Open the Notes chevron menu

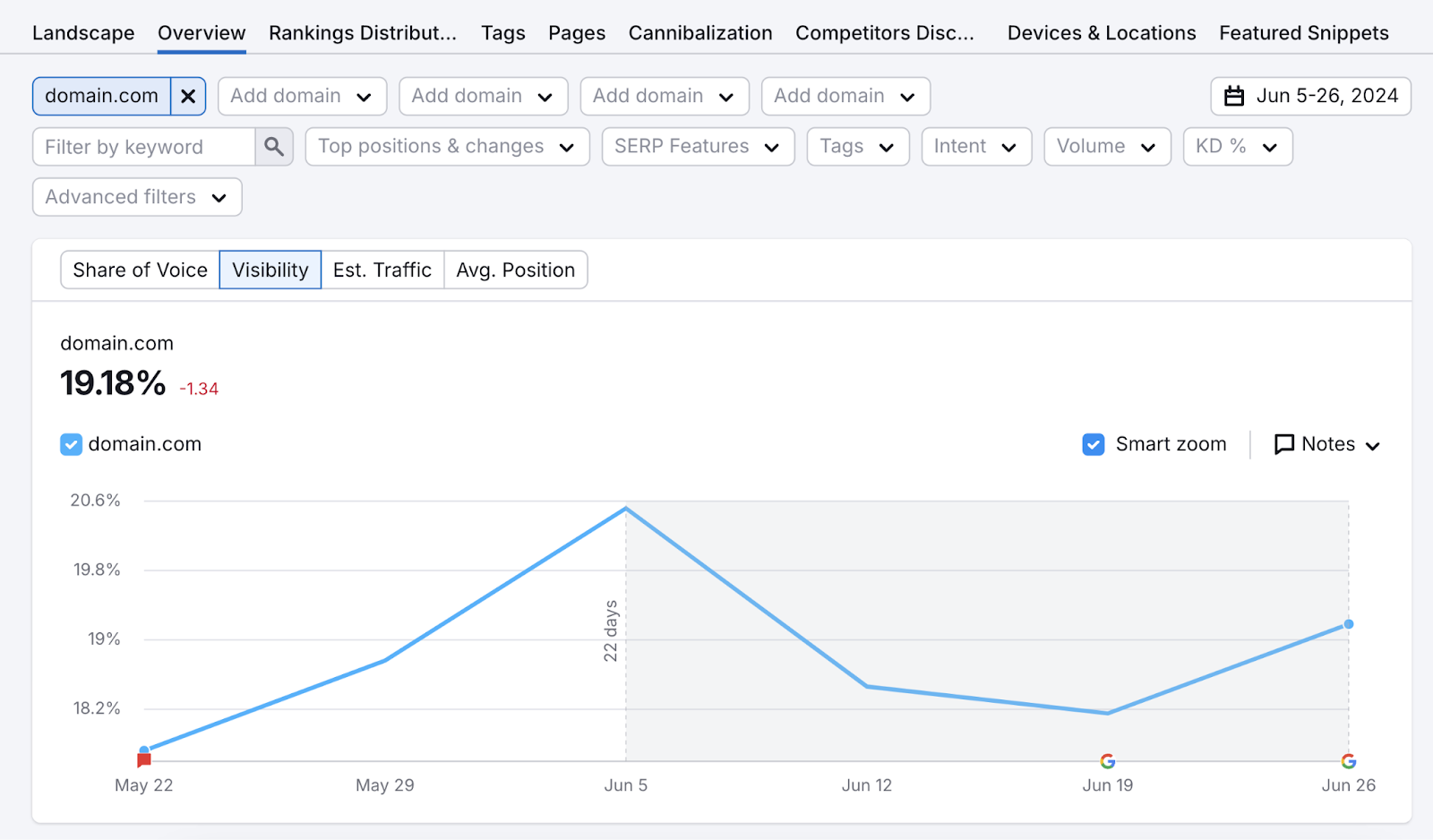tap(1373, 445)
